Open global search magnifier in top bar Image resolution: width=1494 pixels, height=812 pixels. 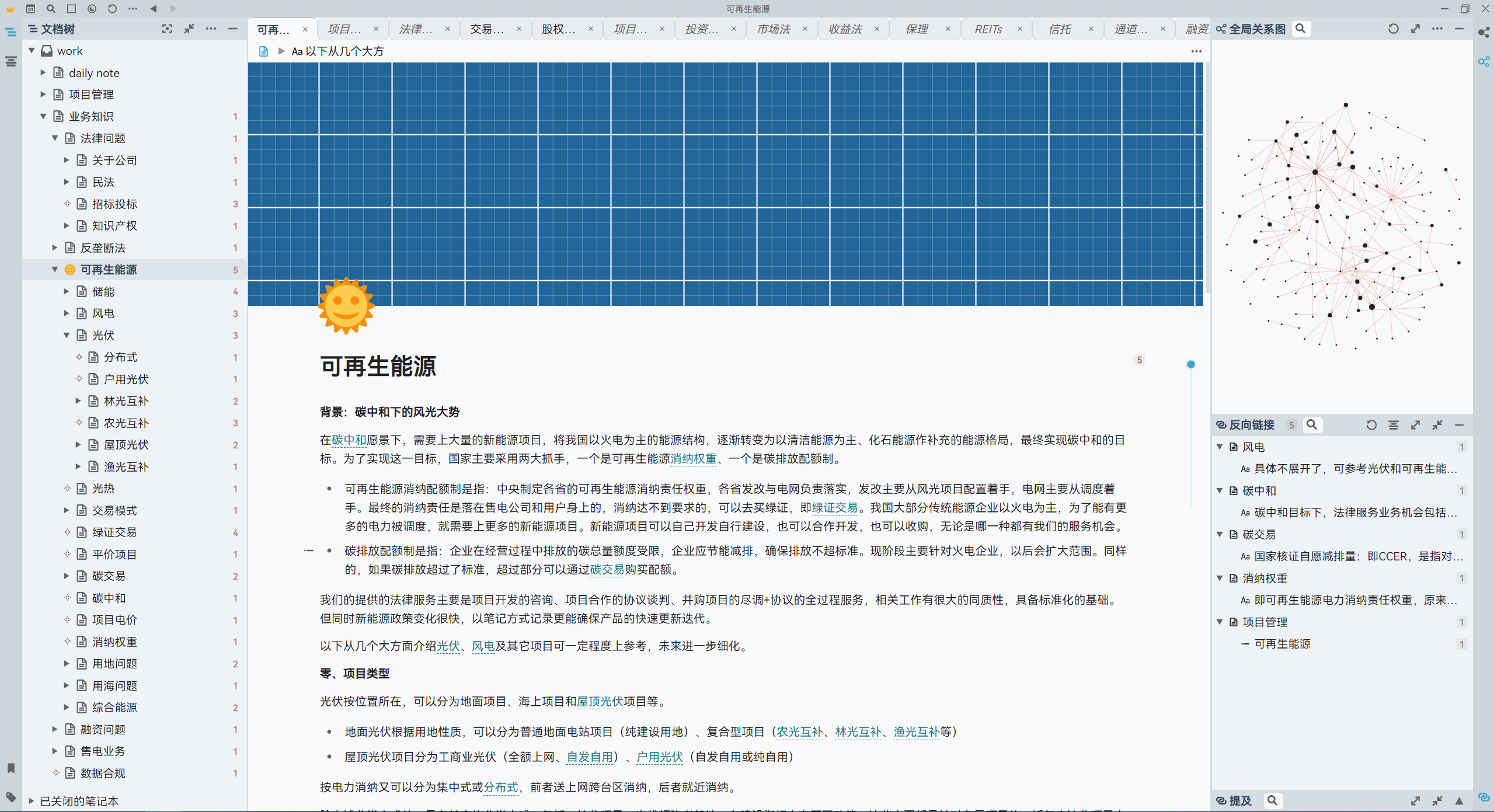[51, 9]
